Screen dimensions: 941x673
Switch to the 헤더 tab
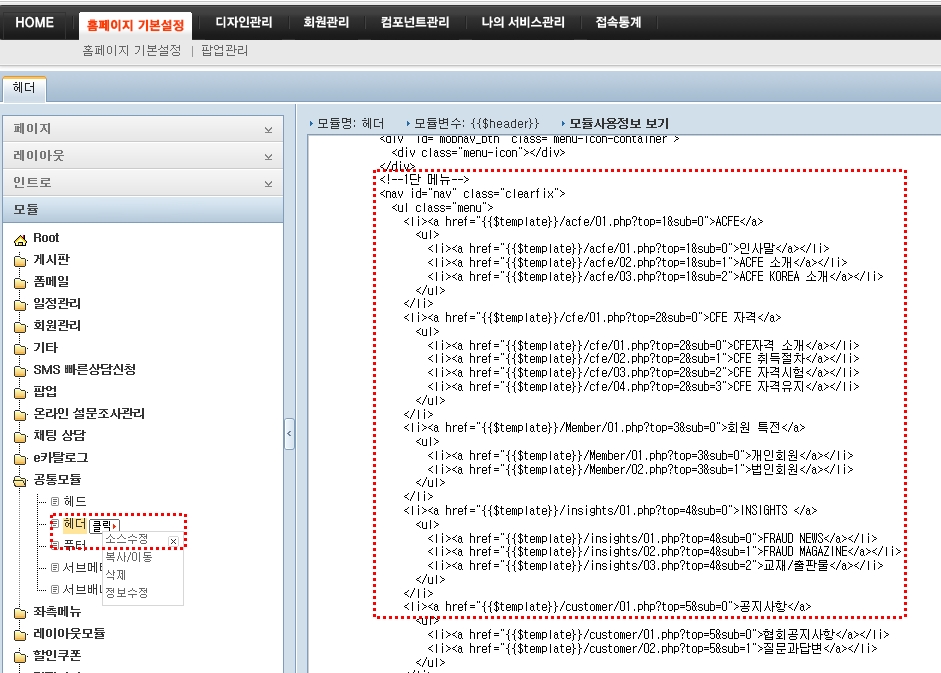[24, 88]
